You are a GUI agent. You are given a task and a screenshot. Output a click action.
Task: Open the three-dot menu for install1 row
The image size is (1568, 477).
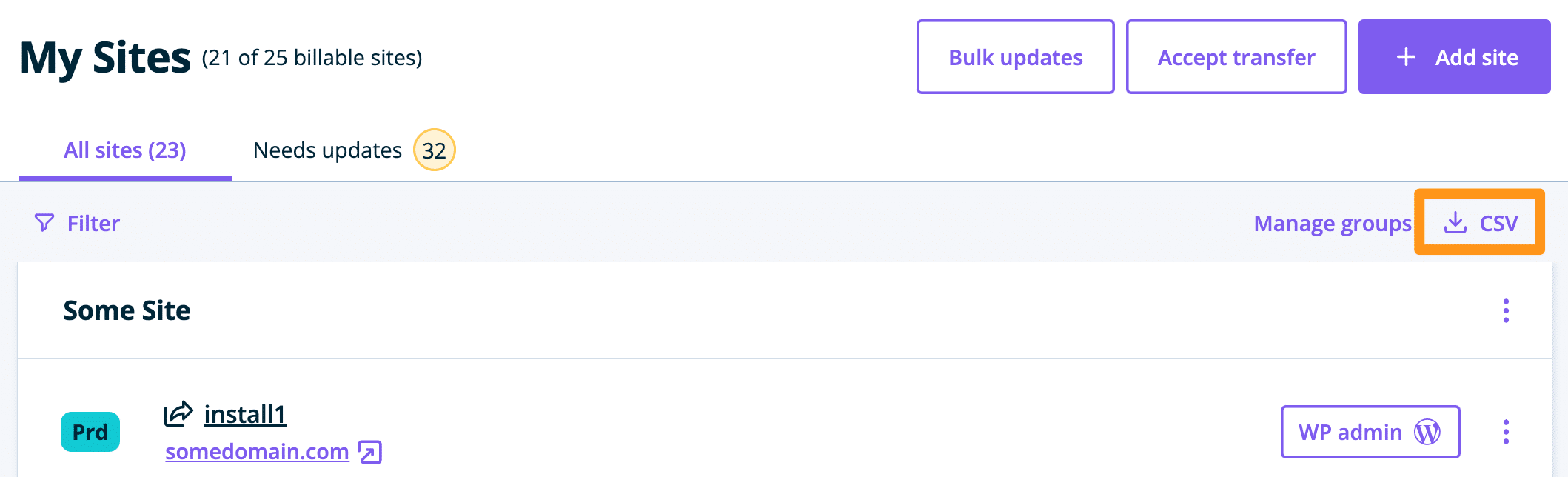click(x=1505, y=432)
